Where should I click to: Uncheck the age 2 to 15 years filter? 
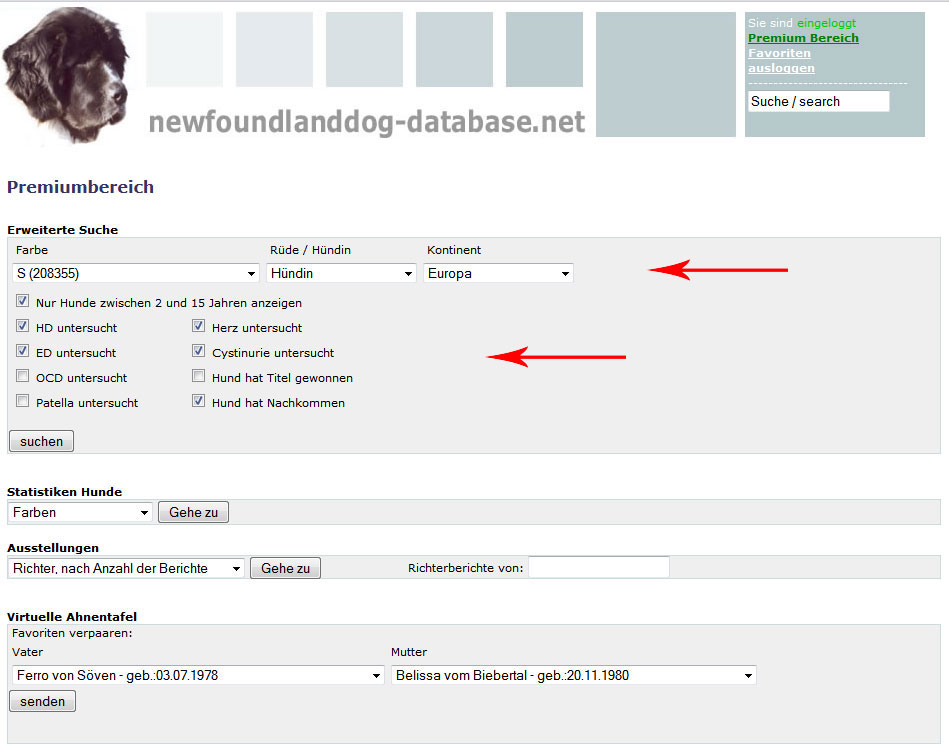pos(23,302)
